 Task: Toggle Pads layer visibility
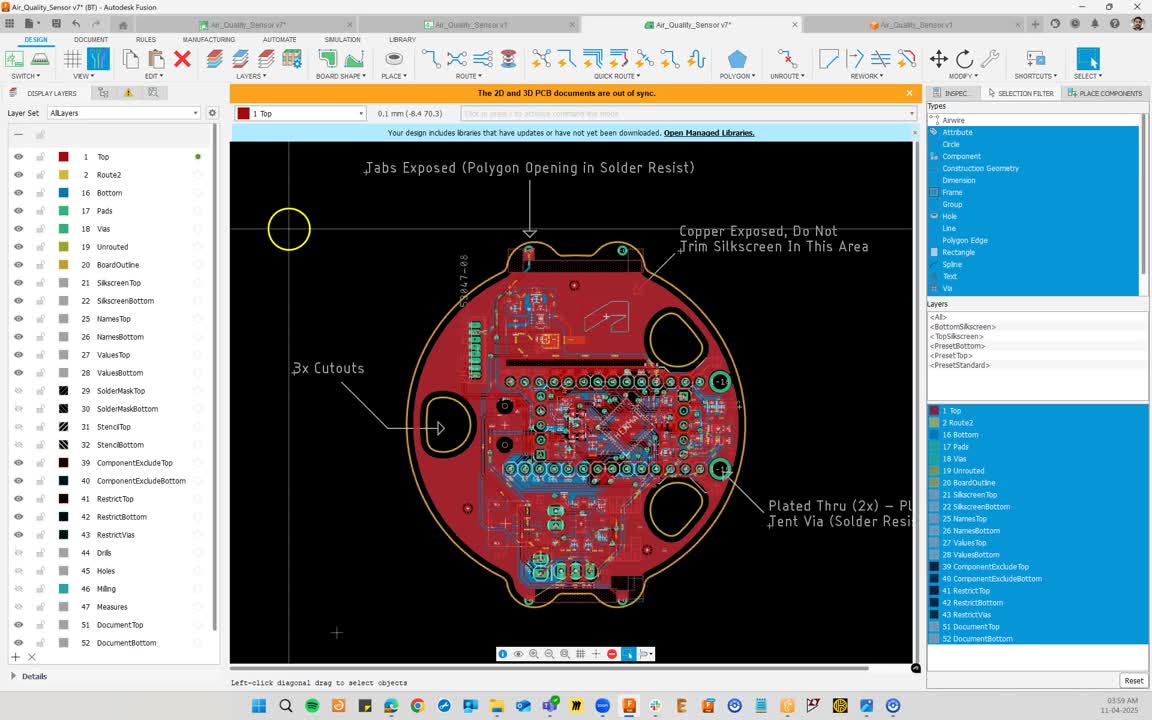[x=18, y=211]
